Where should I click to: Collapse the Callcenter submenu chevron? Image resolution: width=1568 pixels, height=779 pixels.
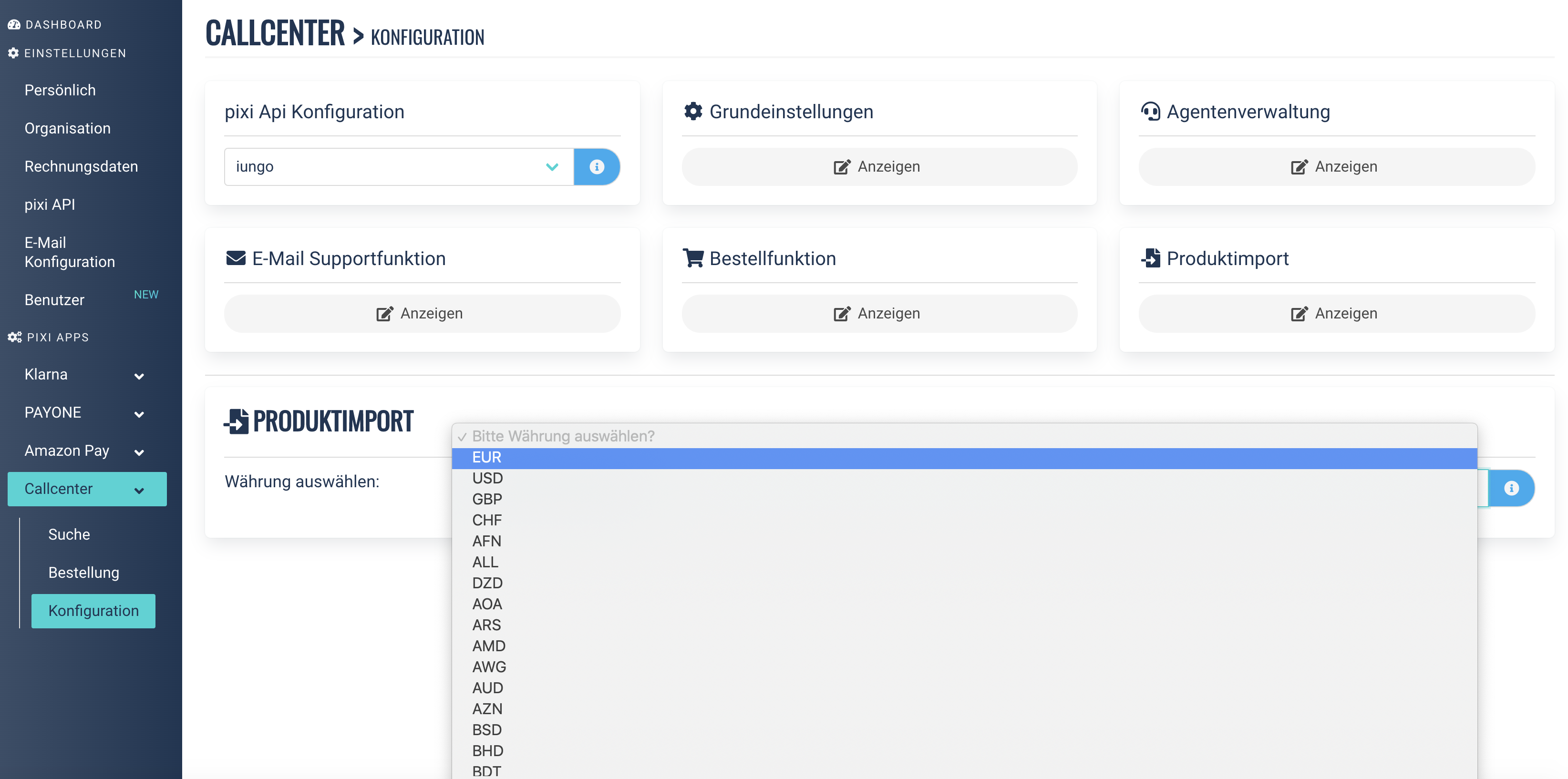[x=139, y=491]
